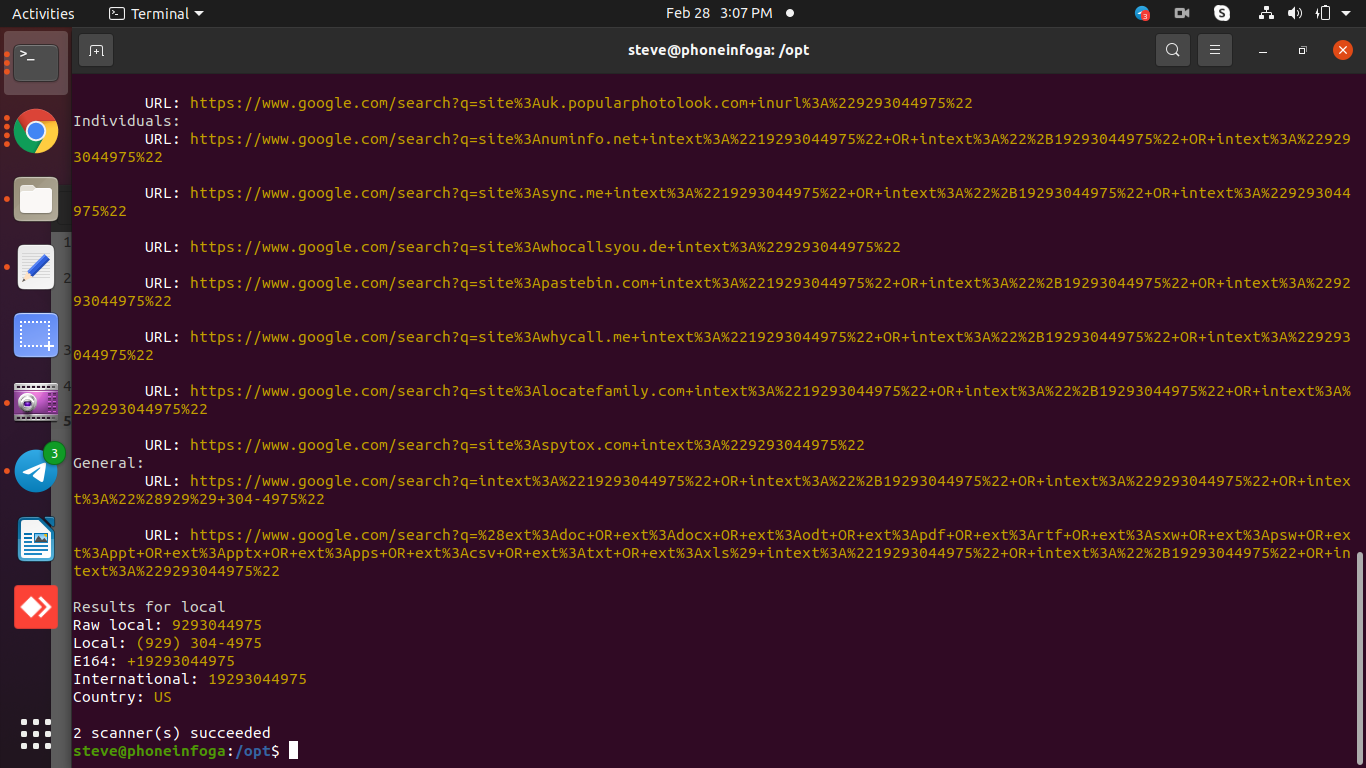Click the 2 scanner(s) succeeded line

(x=172, y=733)
